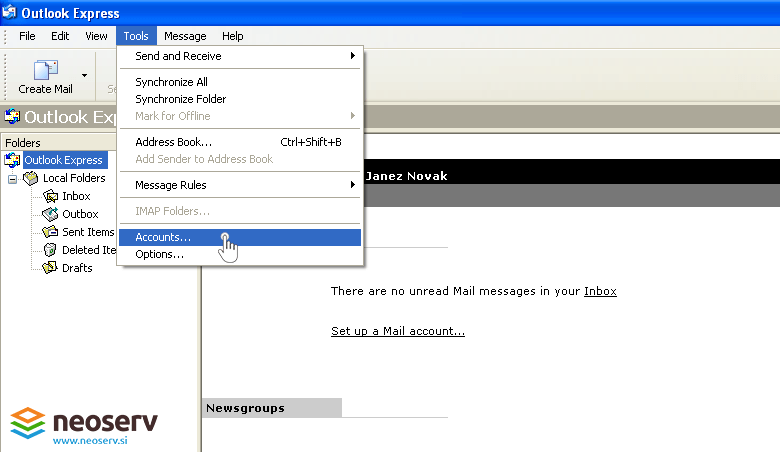Click the Sent Items folder icon
This screenshot has width=780, height=452.
pos(50,232)
